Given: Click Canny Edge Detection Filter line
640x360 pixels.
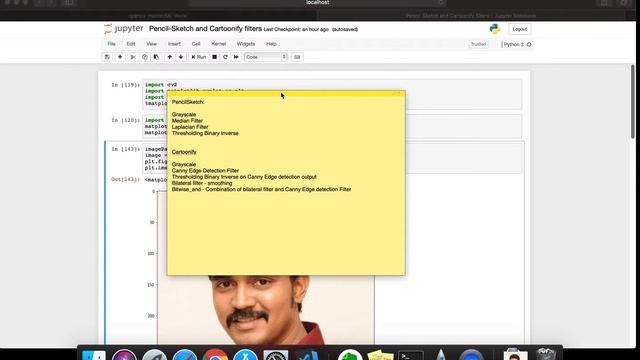Looking at the screenshot, I should coord(205,171).
